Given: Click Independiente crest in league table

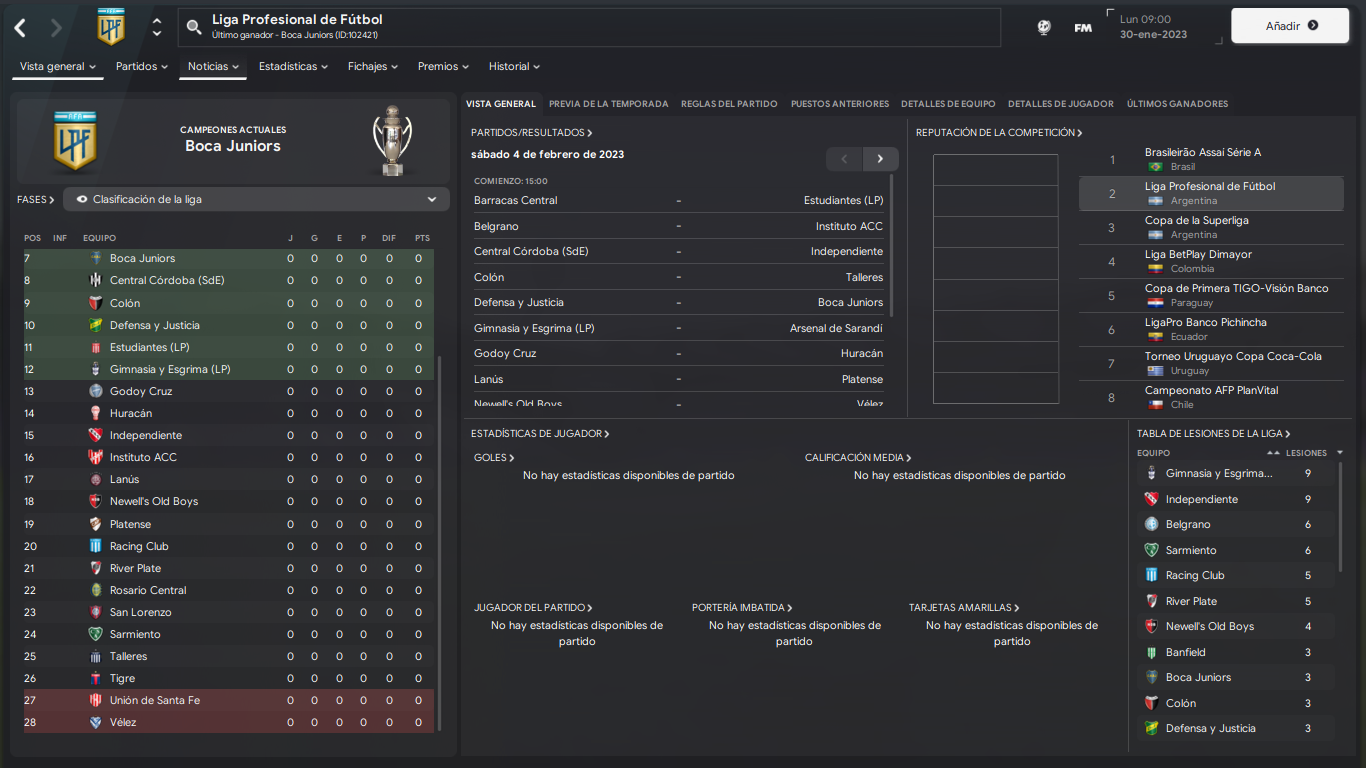Looking at the screenshot, I should pos(95,435).
